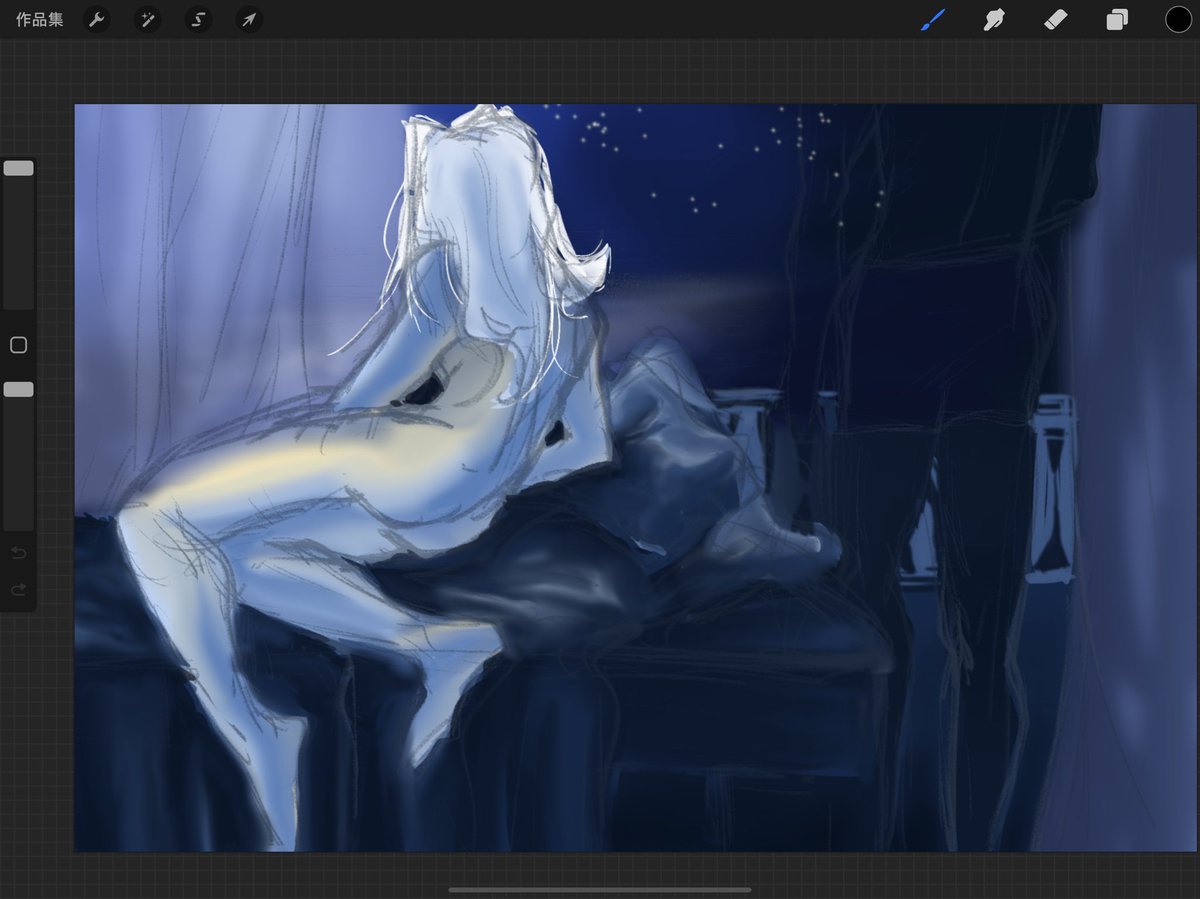
Task: Adjust the brush opacity slider handle
Action: click(x=18, y=389)
